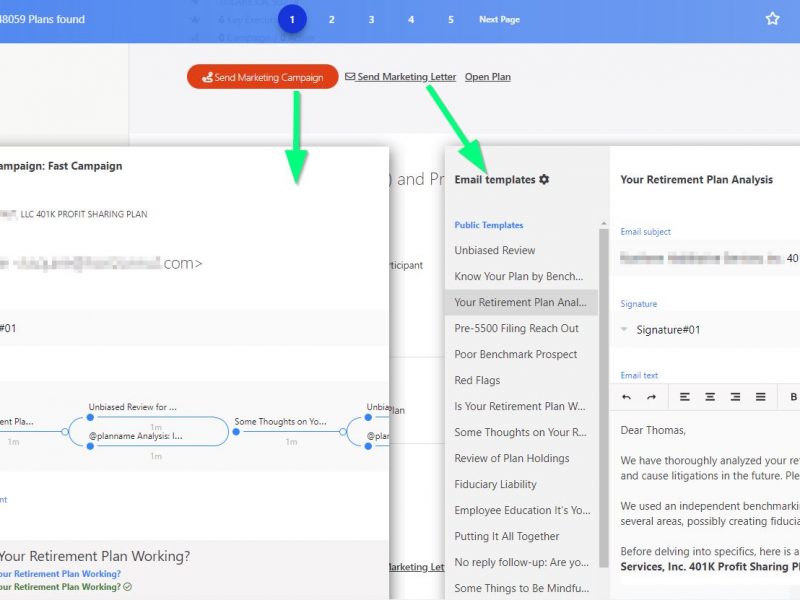Open the Fiduciary Liability template
The height and width of the screenshot is (600, 800).
495,484
